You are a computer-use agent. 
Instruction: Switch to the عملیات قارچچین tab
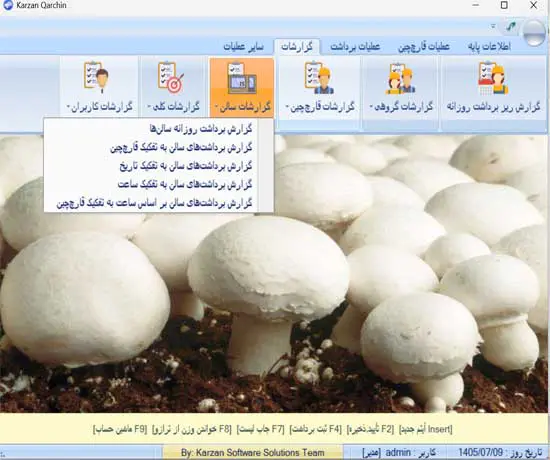424,47
